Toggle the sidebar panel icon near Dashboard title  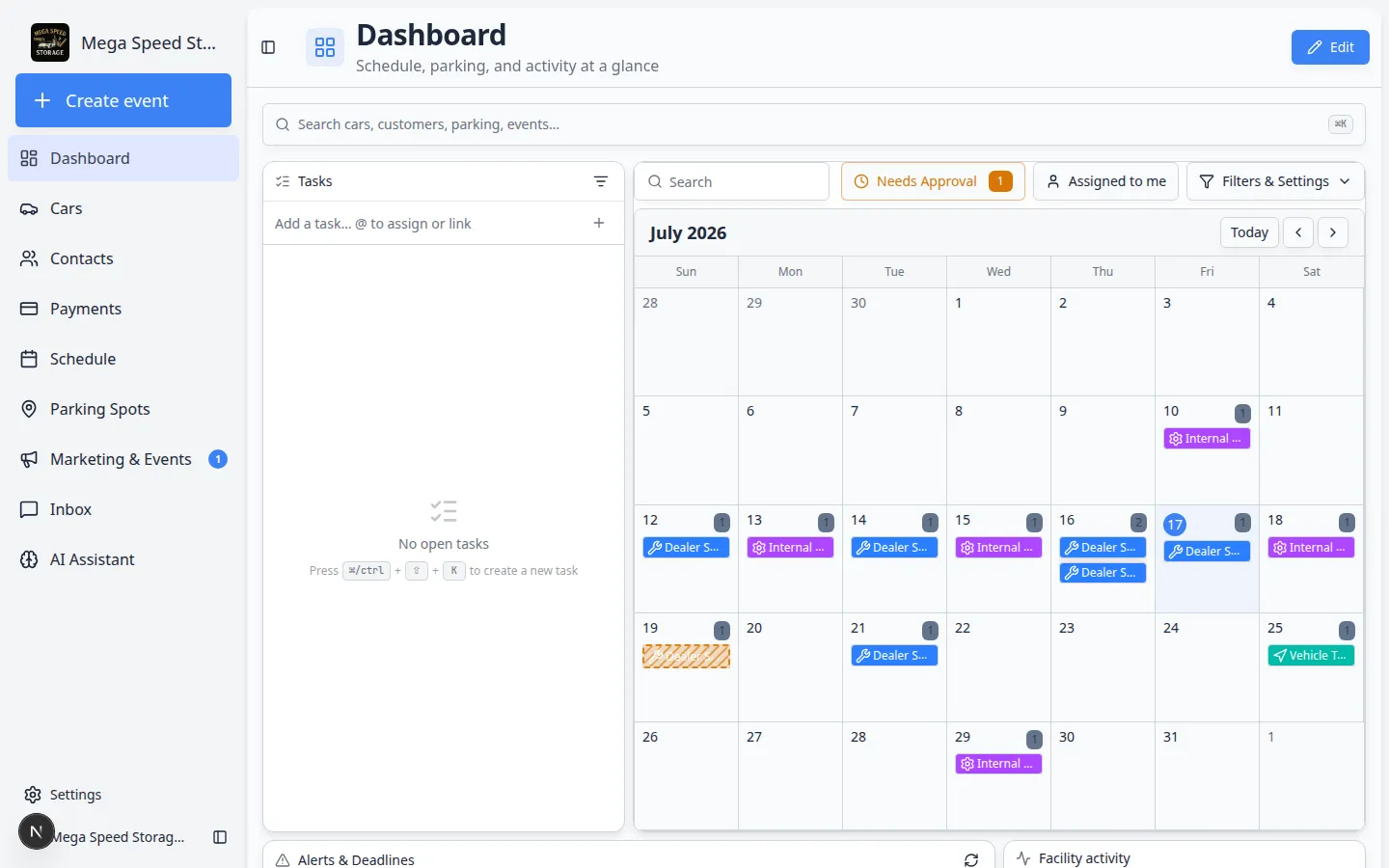268,47
